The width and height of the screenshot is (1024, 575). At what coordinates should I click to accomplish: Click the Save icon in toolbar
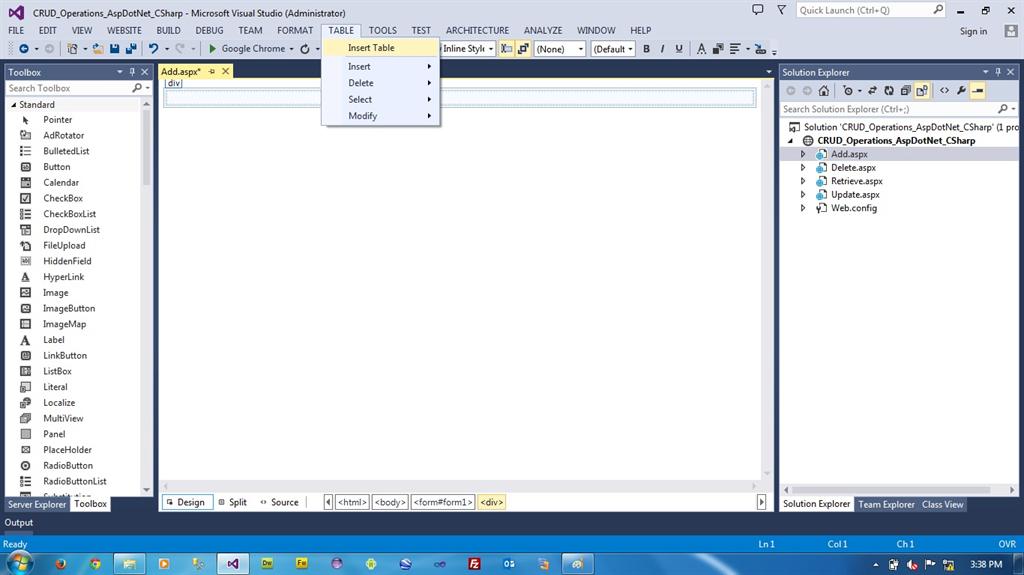click(x=115, y=49)
